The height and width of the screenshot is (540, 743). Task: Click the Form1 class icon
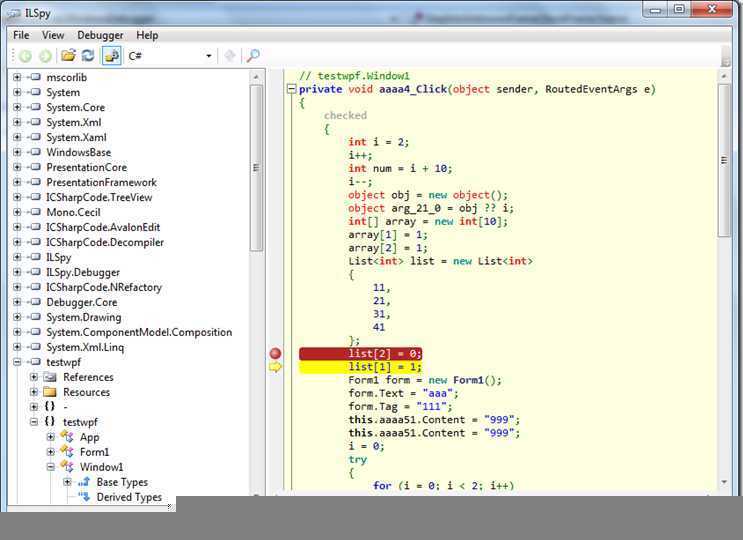(x=67, y=452)
